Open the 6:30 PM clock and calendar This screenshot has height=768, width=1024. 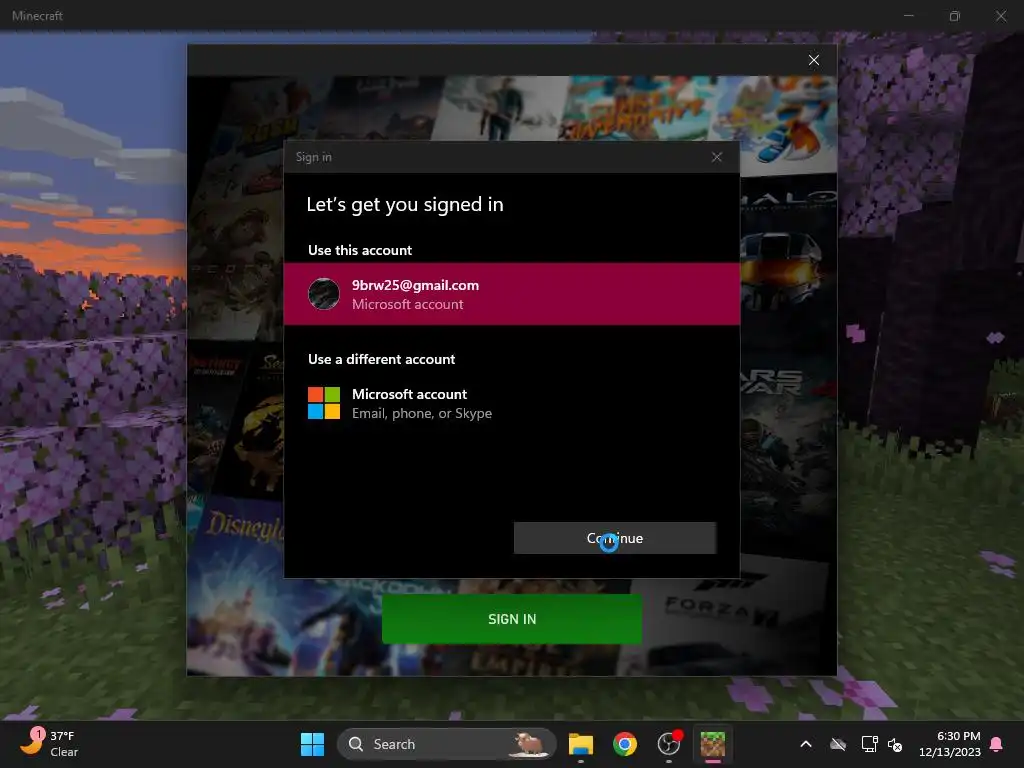pyautogui.click(x=950, y=744)
